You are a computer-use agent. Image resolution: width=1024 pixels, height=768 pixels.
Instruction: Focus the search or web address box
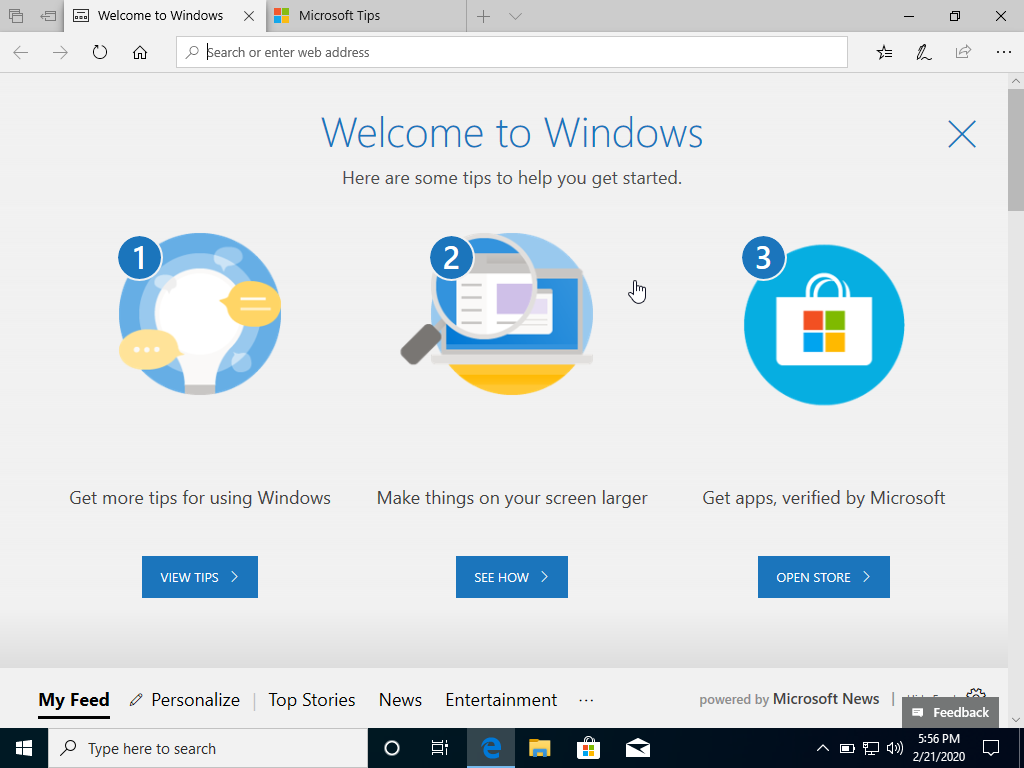(x=512, y=52)
